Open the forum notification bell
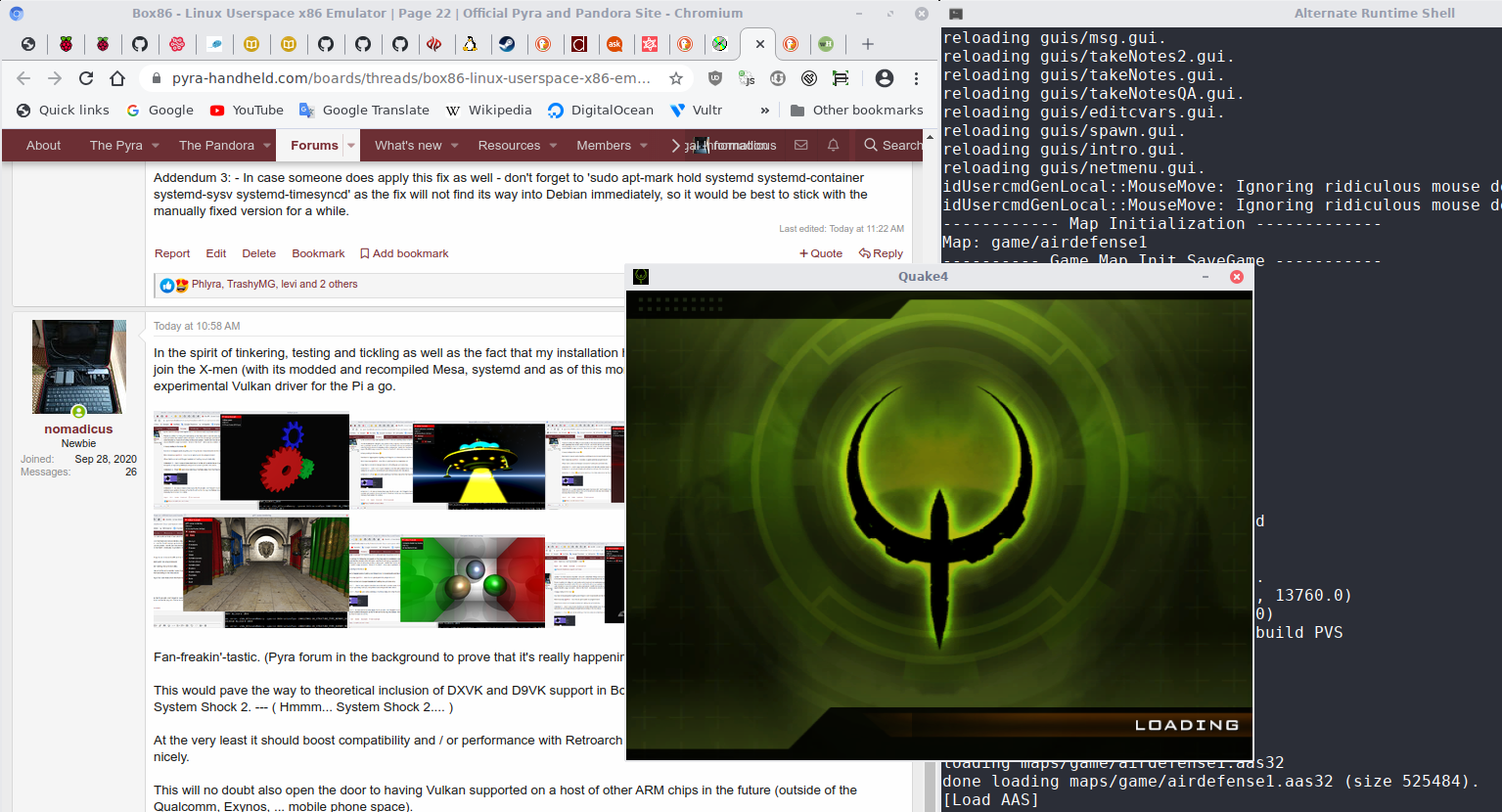 click(833, 145)
